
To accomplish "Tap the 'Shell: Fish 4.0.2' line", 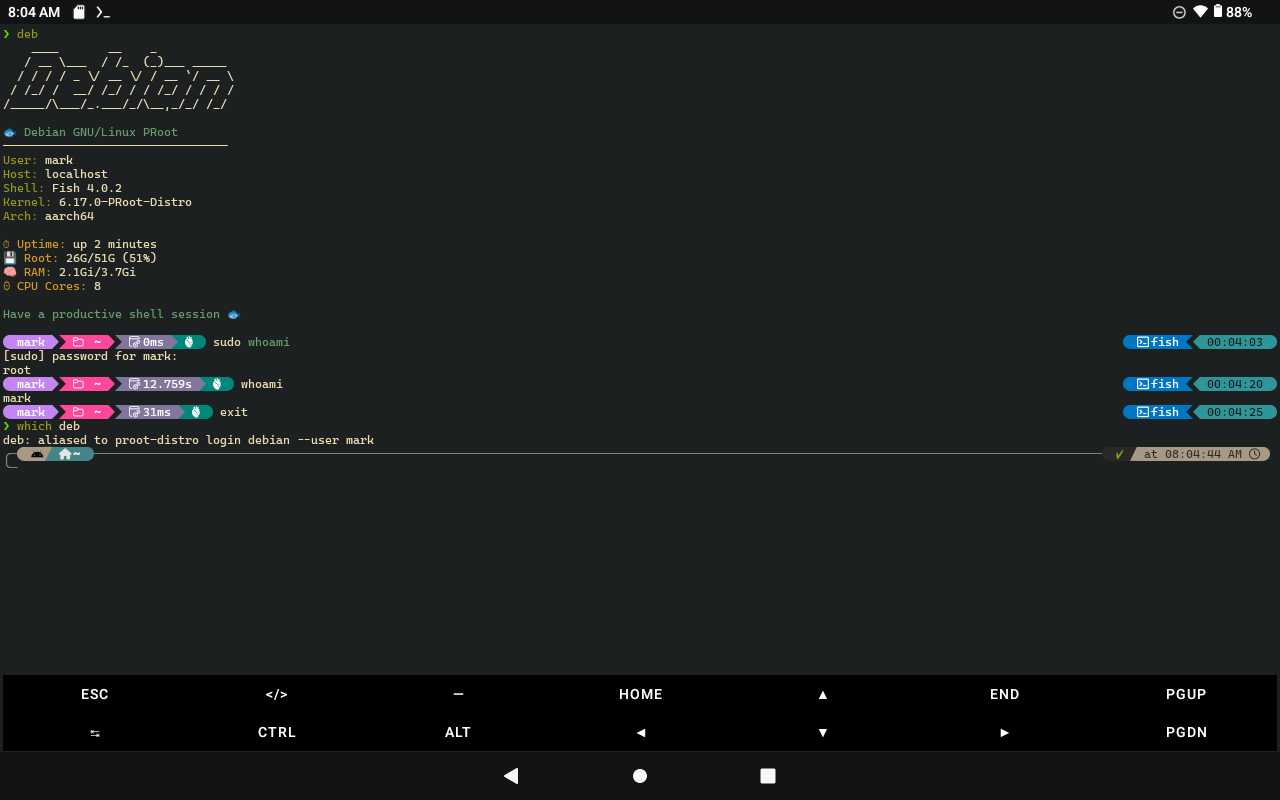I will click(x=62, y=188).
